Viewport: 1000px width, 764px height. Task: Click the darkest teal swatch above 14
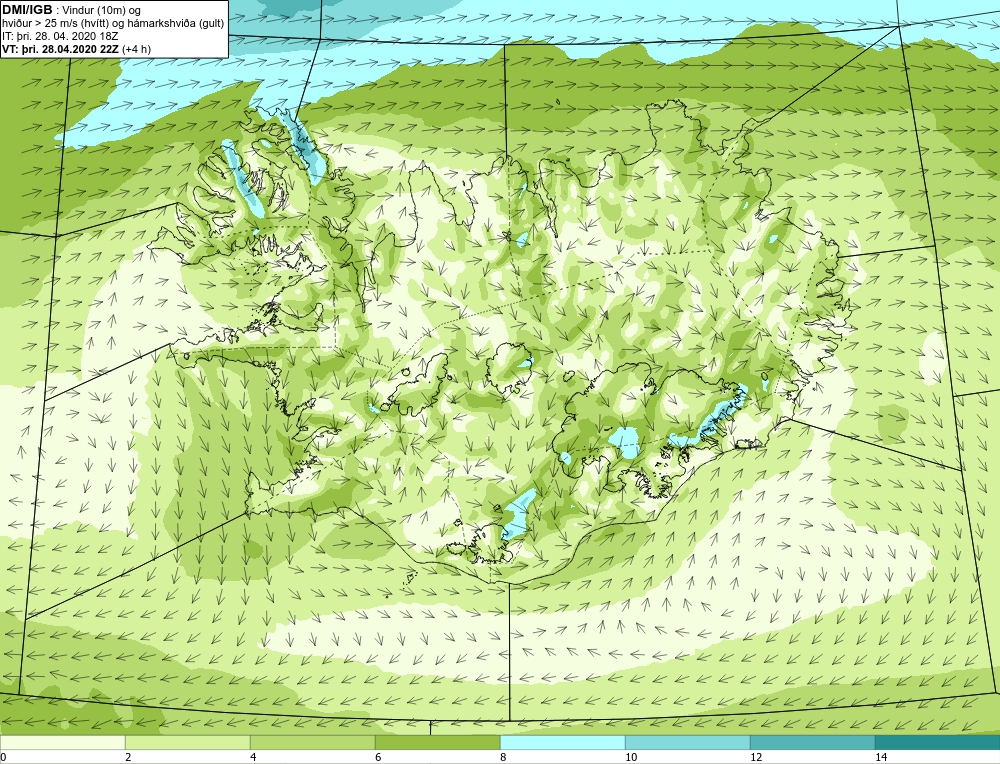pos(938,742)
